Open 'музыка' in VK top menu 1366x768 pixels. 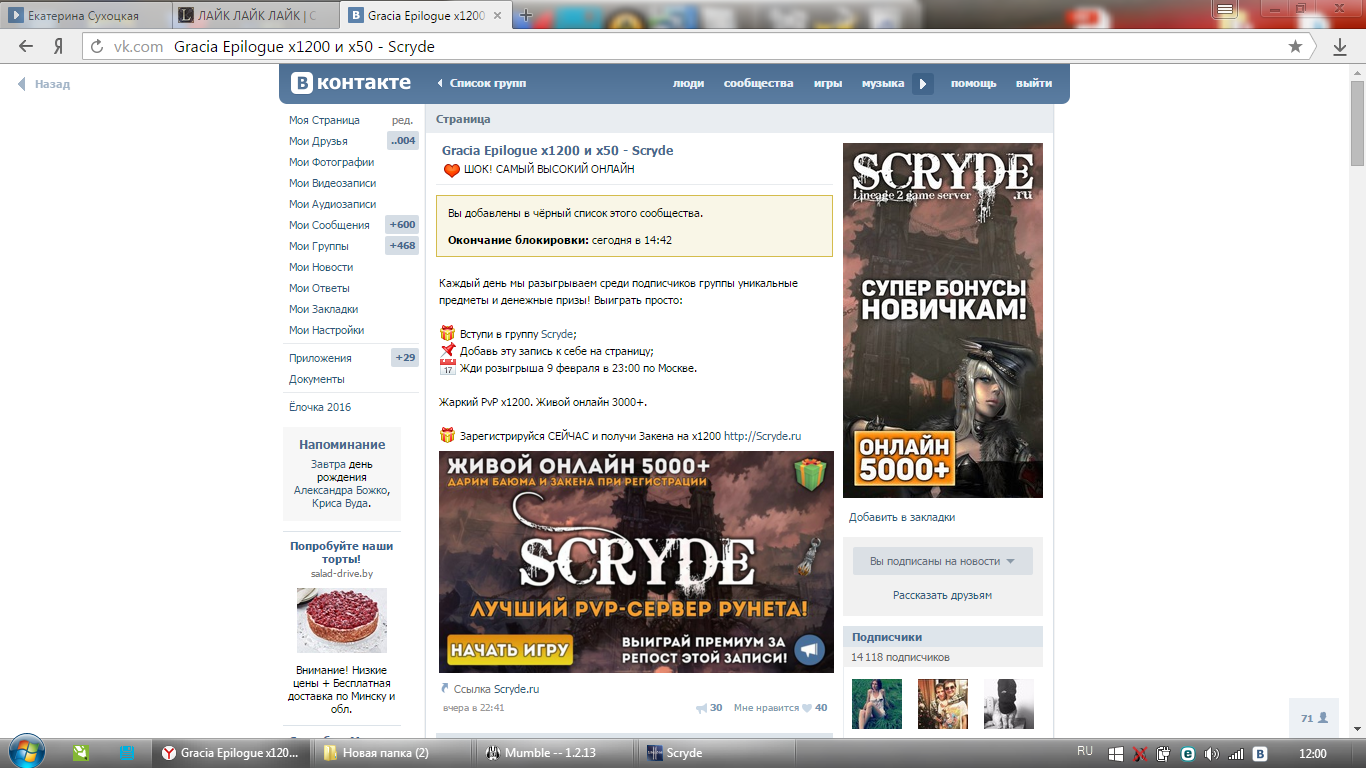point(883,84)
